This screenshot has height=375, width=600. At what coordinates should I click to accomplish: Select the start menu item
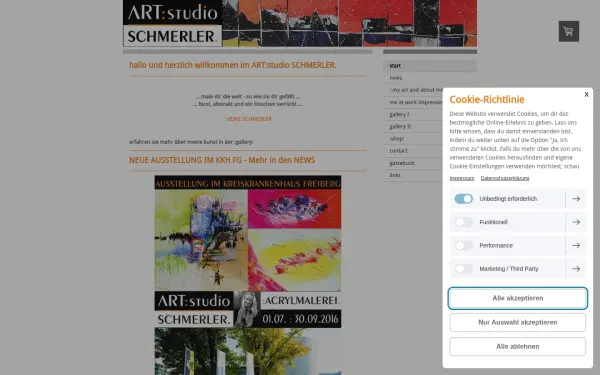point(430,66)
